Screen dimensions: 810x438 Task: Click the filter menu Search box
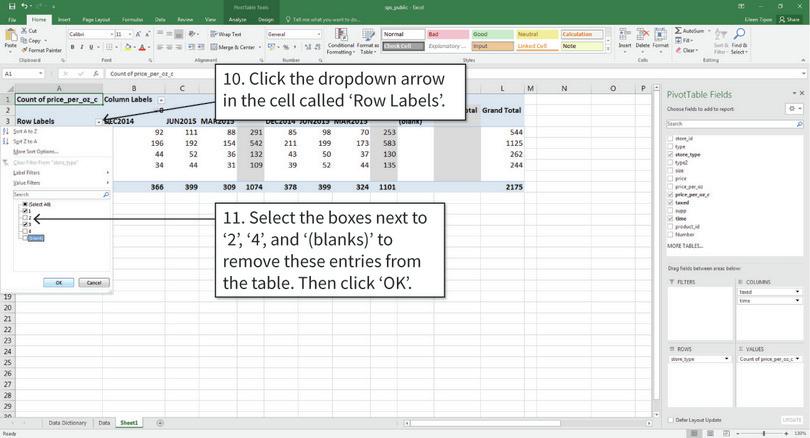point(61,195)
